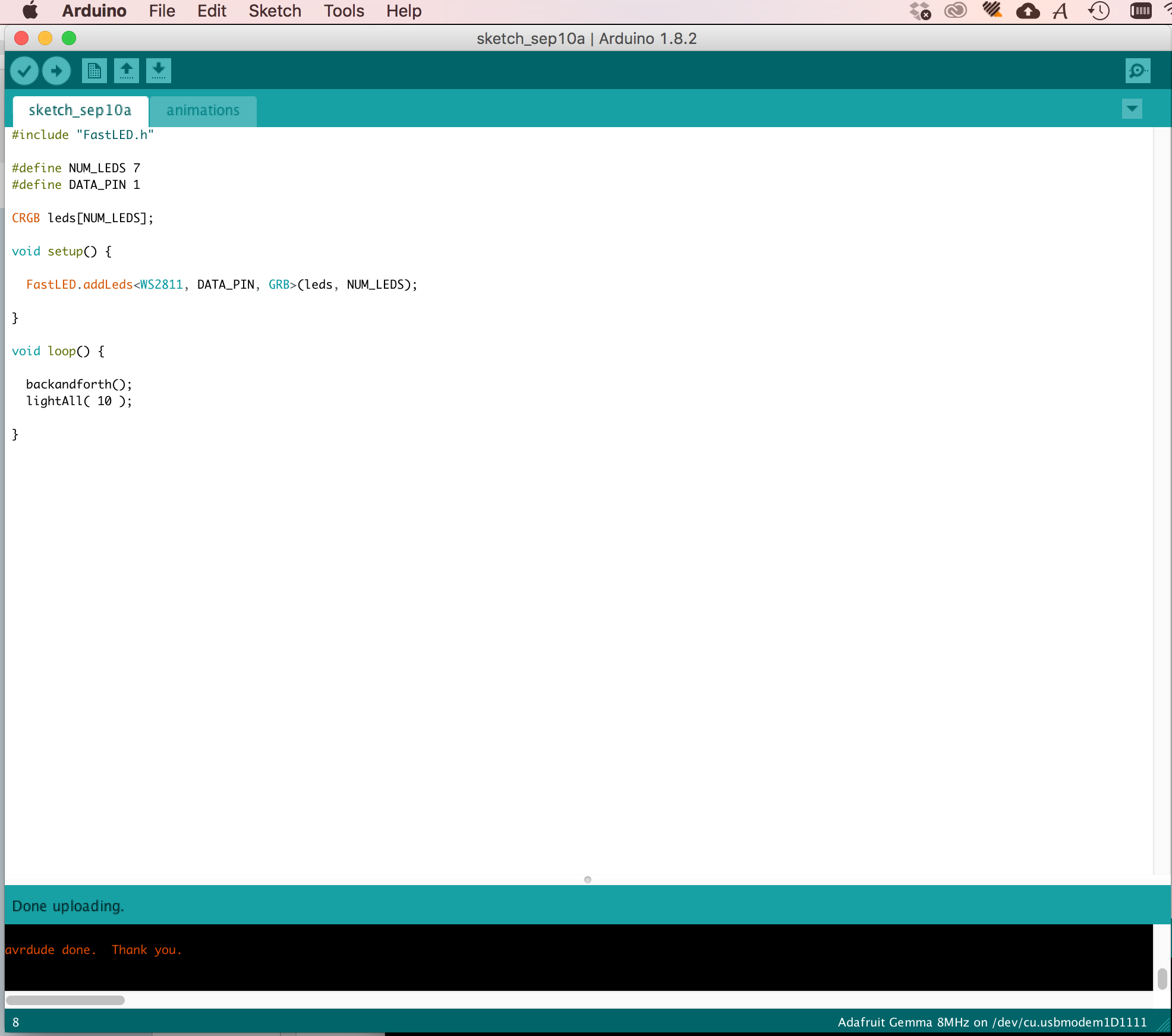This screenshot has height=1036, width=1172.
Task: Close the Arduino window with red button
Action: (21, 38)
